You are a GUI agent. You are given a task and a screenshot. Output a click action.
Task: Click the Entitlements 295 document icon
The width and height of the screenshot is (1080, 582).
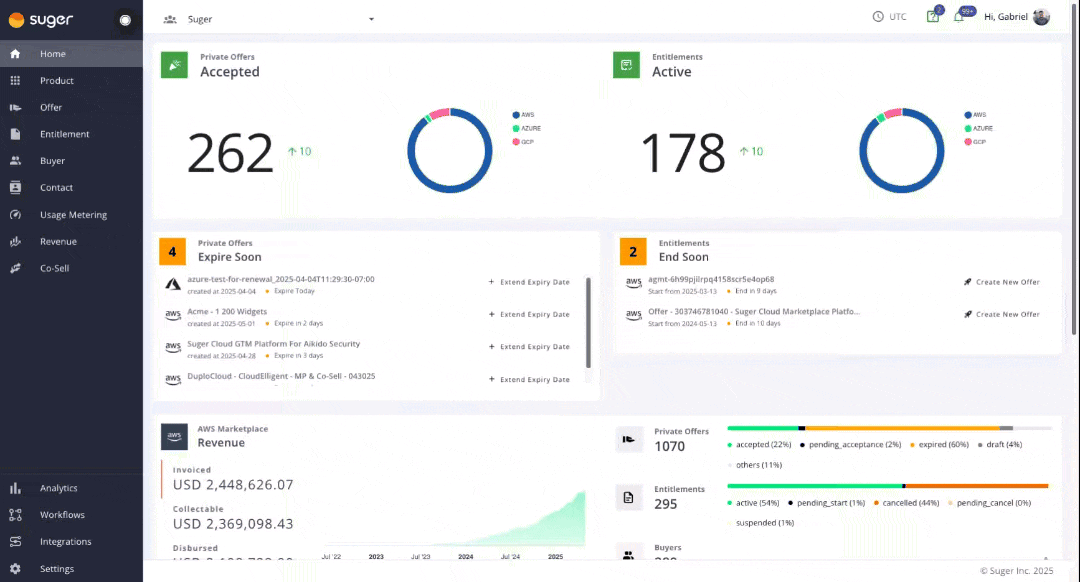click(x=628, y=497)
